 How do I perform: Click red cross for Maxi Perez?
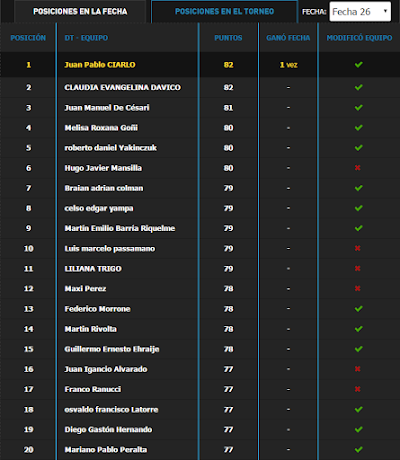coord(358,288)
